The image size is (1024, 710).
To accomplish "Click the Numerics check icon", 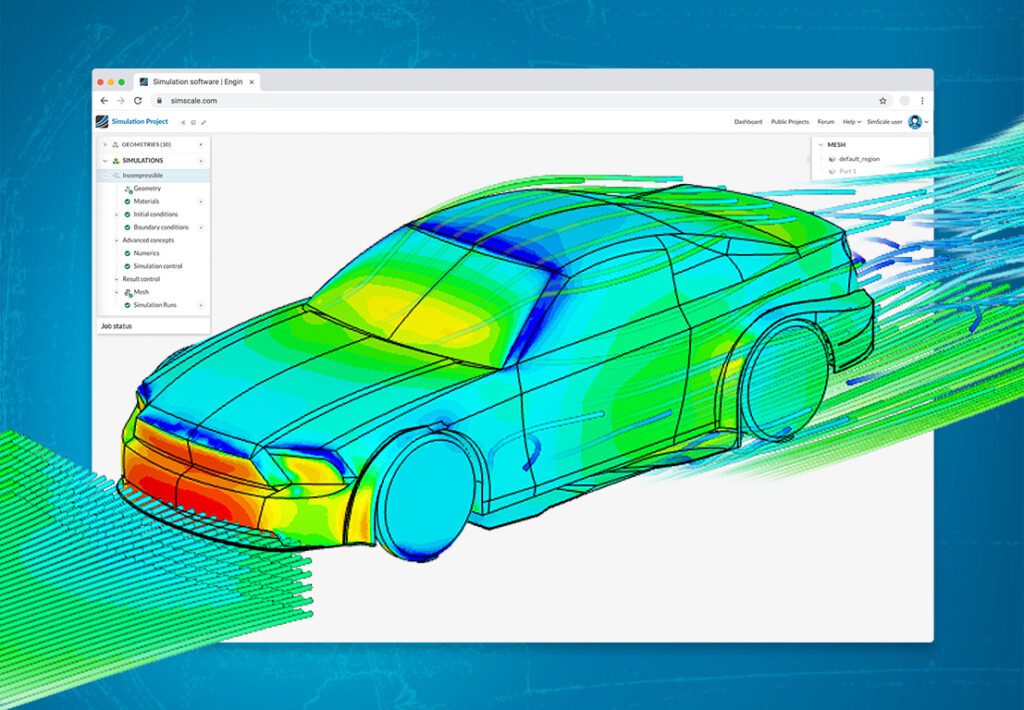I will click(127, 253).
